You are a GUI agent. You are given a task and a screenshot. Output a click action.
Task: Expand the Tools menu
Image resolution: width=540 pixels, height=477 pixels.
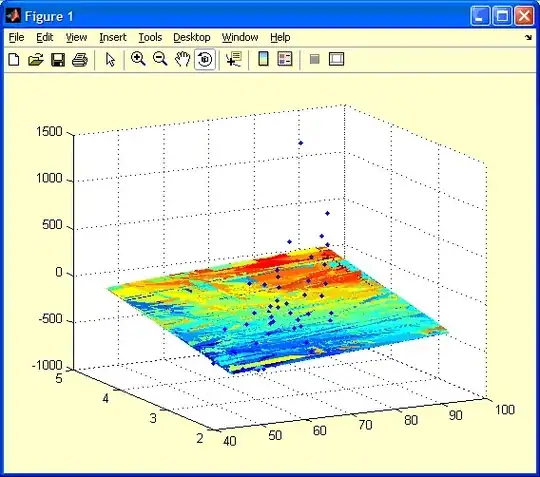click(x=150, y=37)
